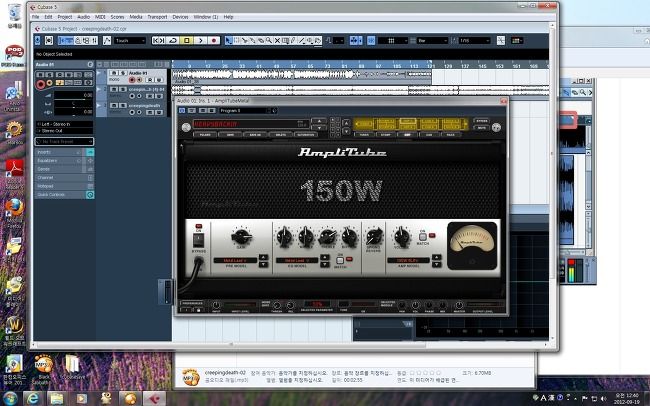Open the Devices menu
Image resolution: width=650 pixels, height=406 pixels.
click(x=180, y=17)
